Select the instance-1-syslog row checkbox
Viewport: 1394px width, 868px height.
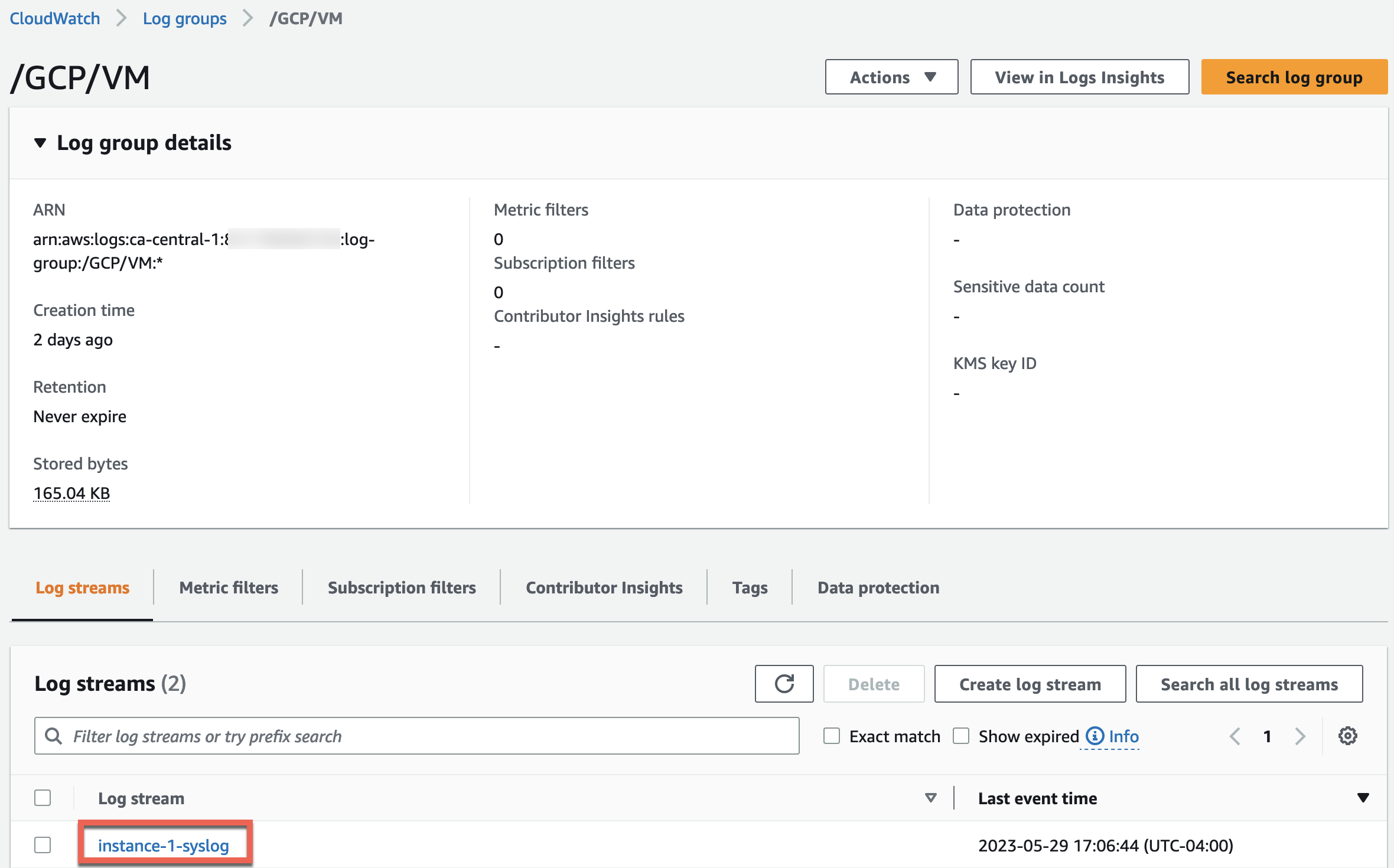click(x=43, y=845)
